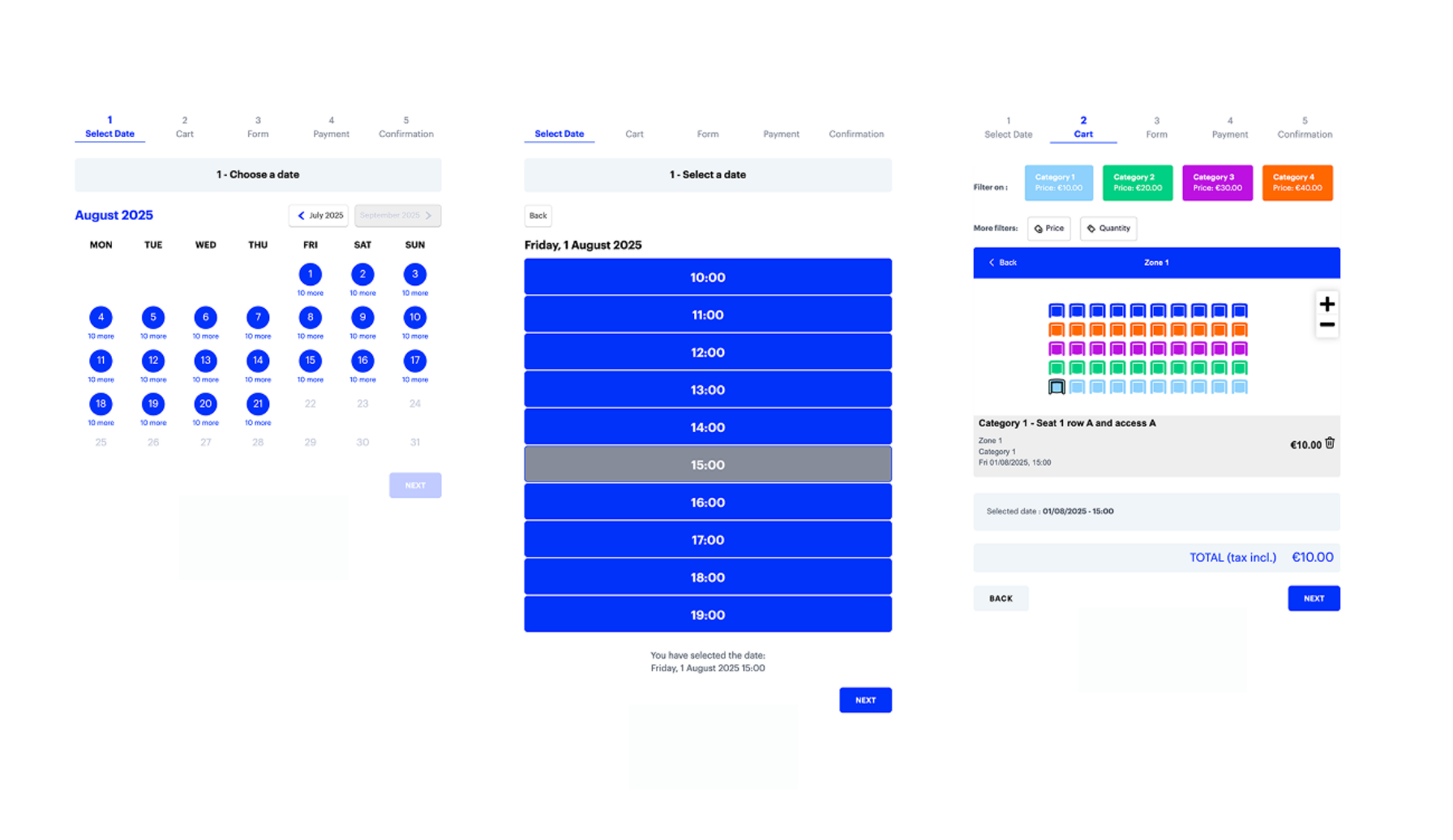Filter seats by Category 1 light blue swatch
This screenshot has height=840, width=1453.
(1059, 182)
